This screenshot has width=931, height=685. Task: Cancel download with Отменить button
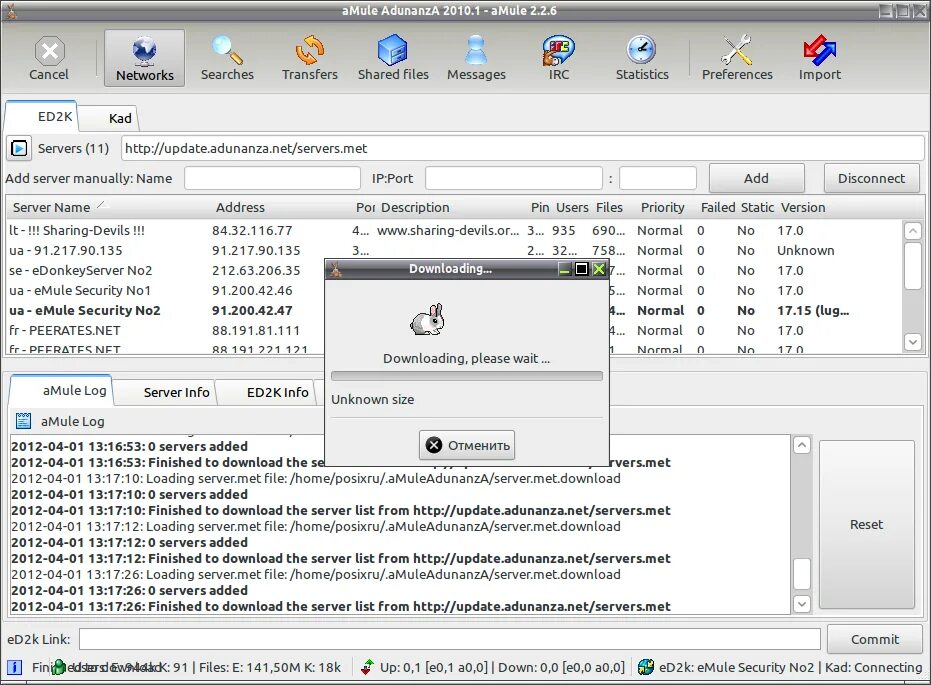[x=467, y=445]
